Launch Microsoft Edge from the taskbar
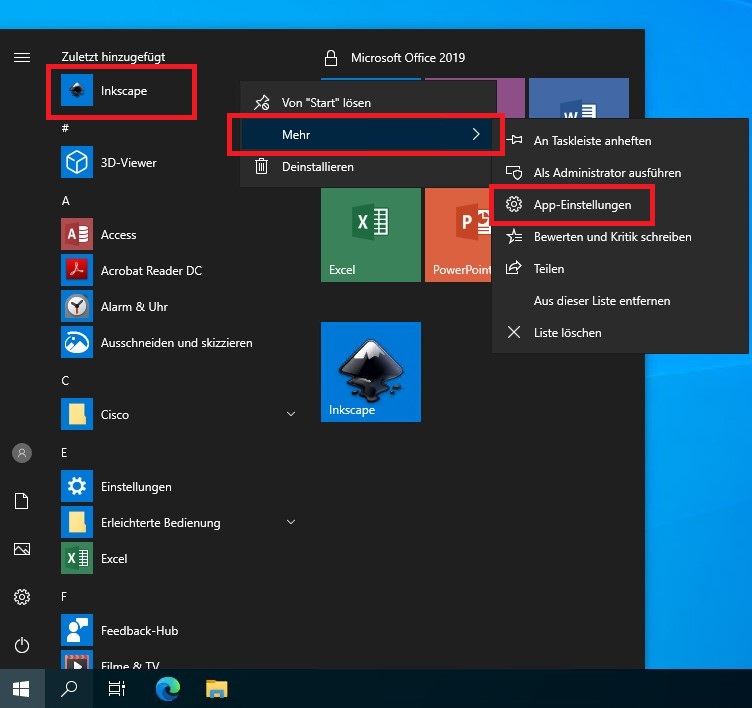752x708 pixels. [x=167, y=688]
